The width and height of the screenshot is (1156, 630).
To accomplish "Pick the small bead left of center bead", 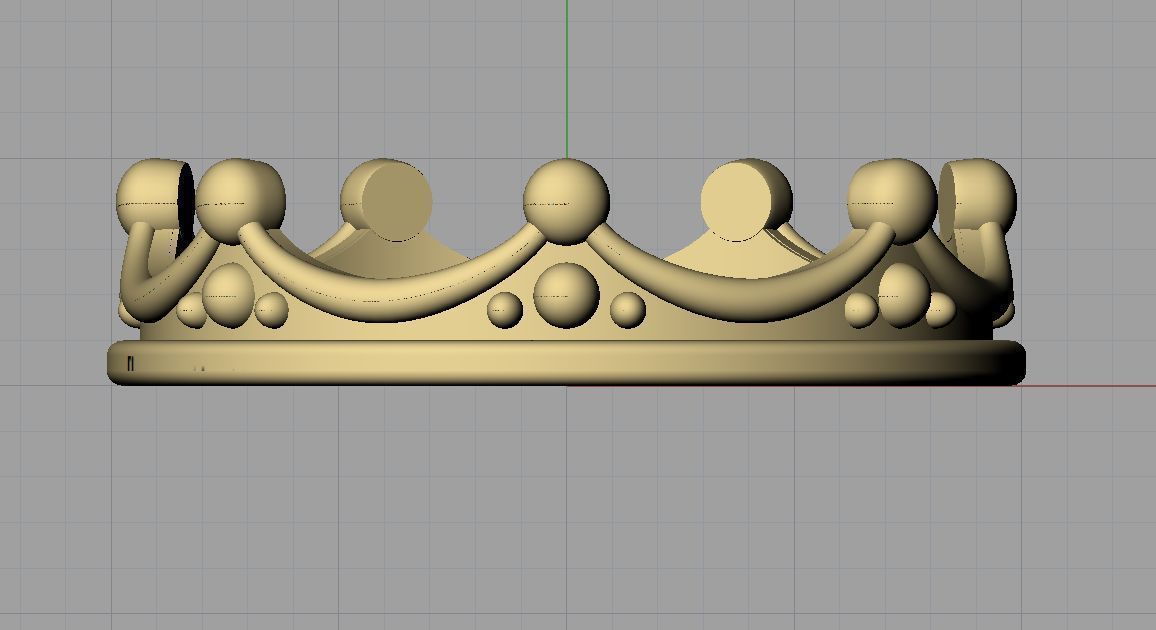I will point(505,309).
